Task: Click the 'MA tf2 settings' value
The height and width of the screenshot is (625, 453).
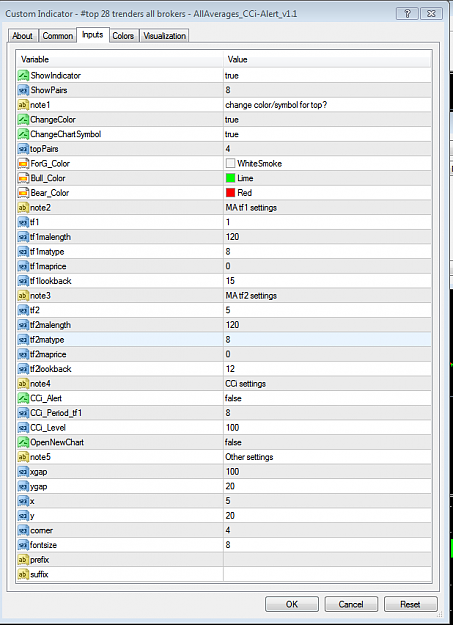Action: [x=251, y=296]
